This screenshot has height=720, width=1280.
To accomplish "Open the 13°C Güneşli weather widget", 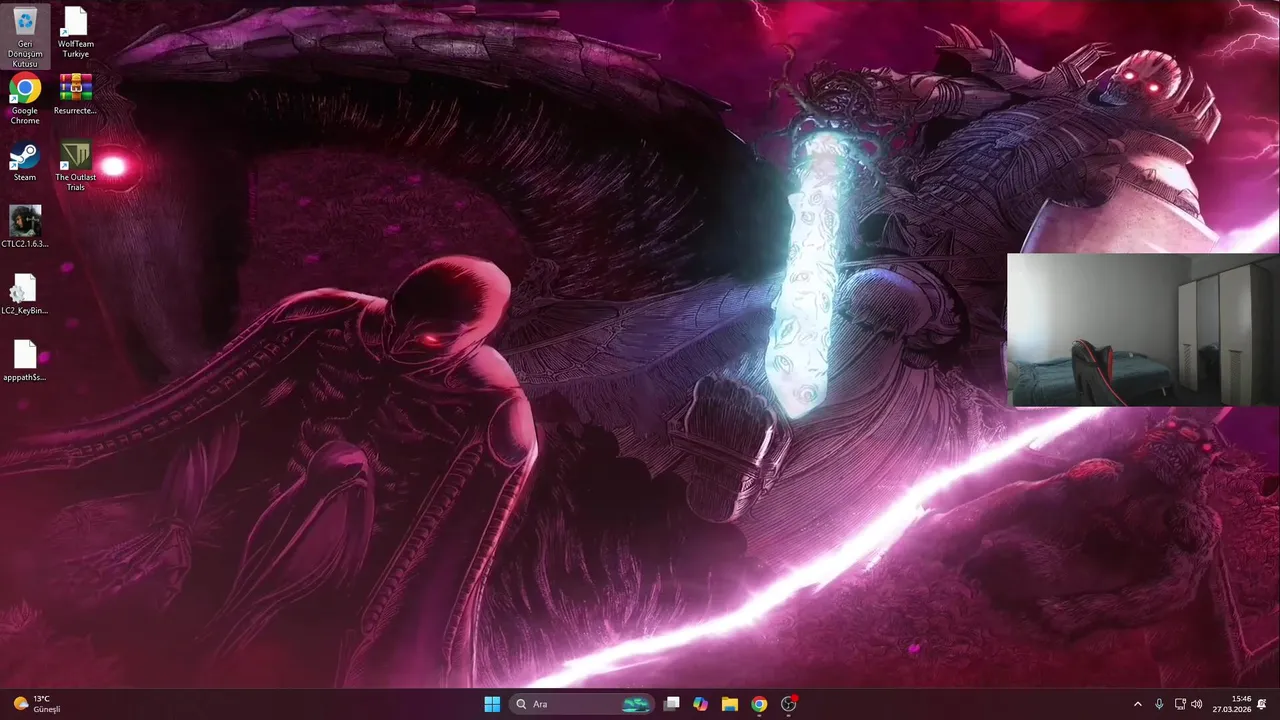I will (36, 704).
